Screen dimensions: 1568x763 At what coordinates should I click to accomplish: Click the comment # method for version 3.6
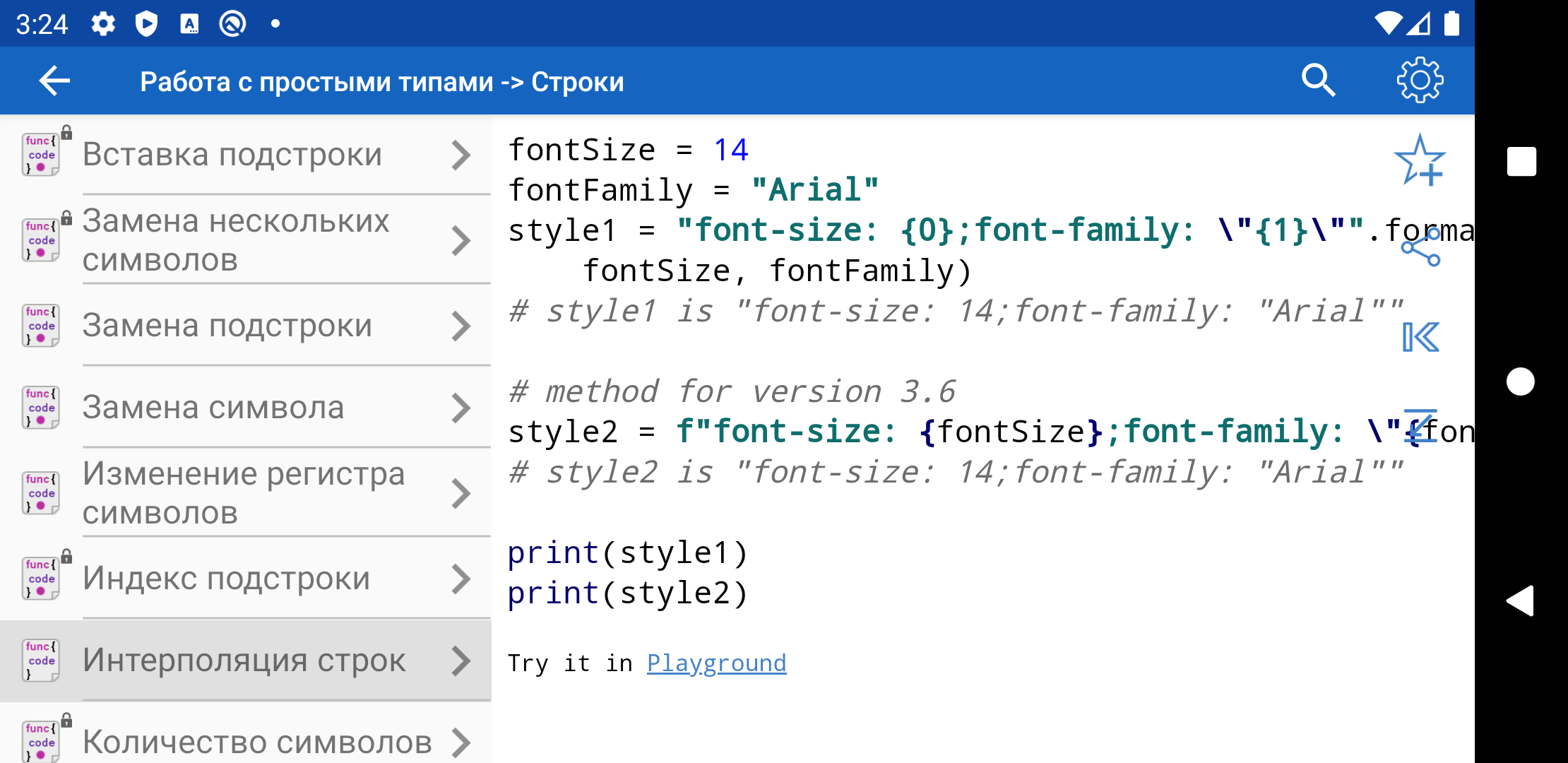(x=732, y=391)
